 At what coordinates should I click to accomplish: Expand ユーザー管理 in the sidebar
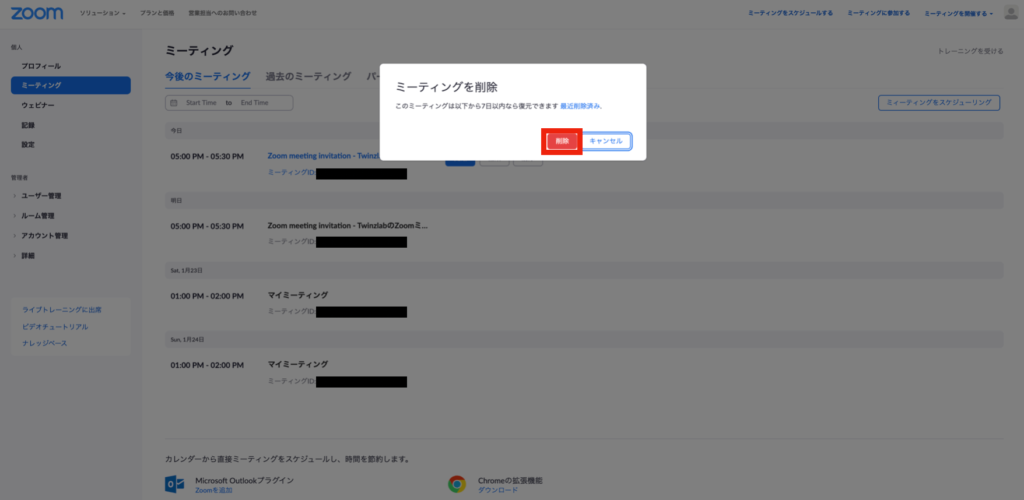coord(41,196)
